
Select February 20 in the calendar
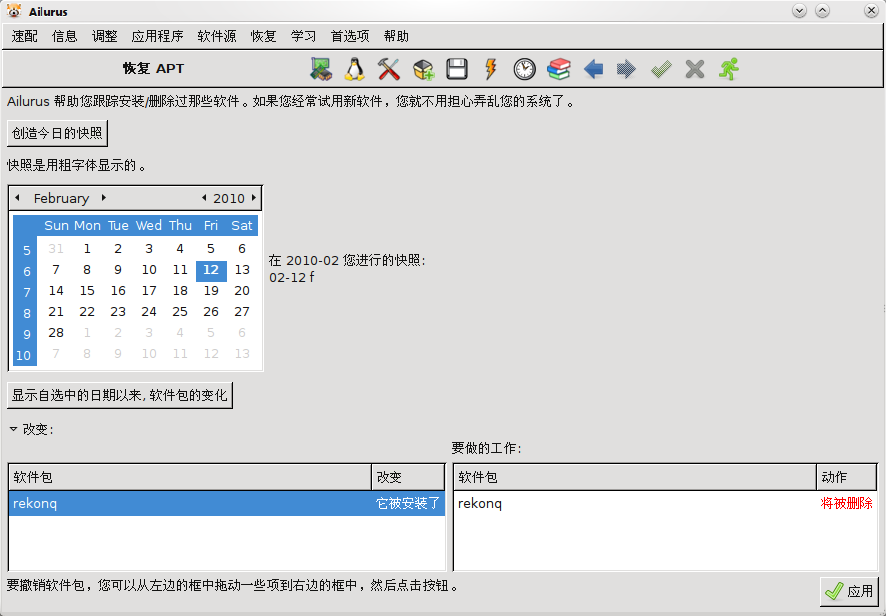[242, 291]
